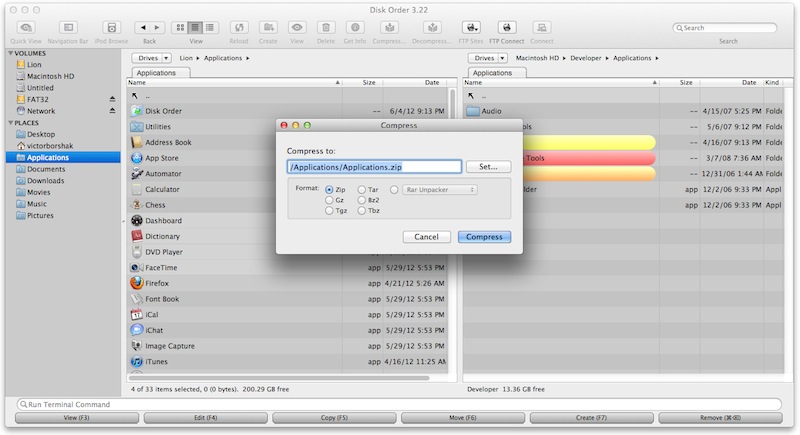Open the Navigation Bar toolbar icon
The image size is (800, 435).
point(67,27)
